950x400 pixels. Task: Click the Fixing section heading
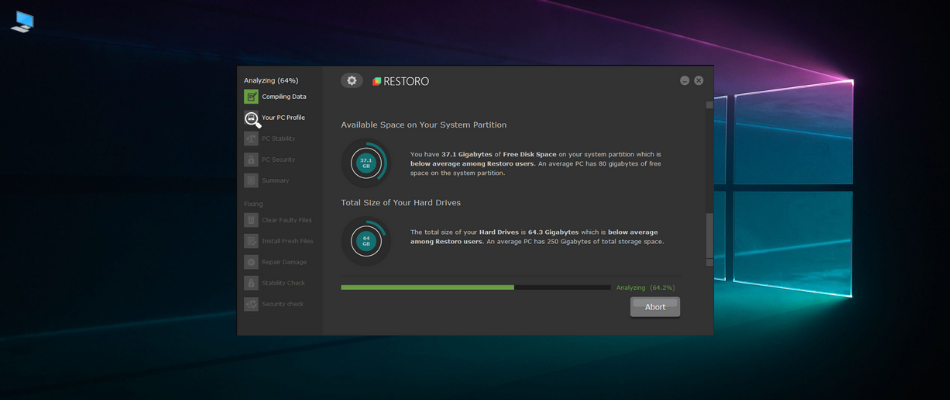point(253,204)
